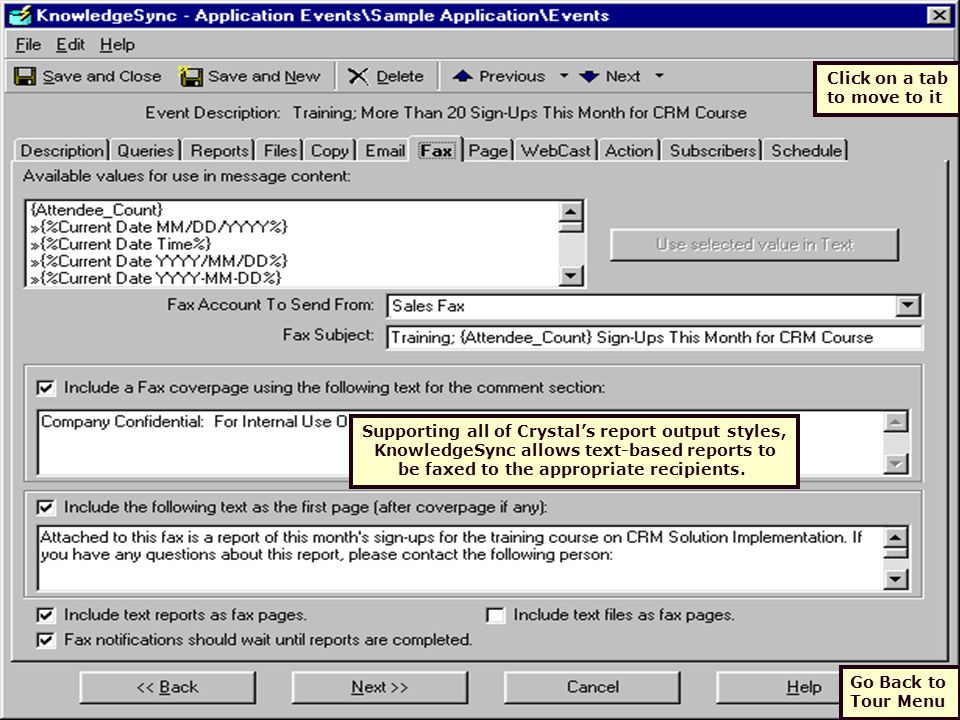Viewport: 960px width, 720px height.
Task: Switch to the Page tab
Action: (x=488, y=151)
